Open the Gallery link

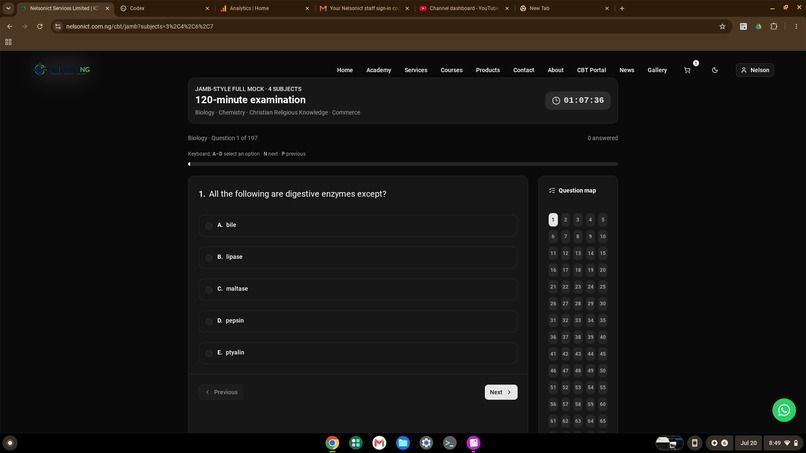click(657, 70)
